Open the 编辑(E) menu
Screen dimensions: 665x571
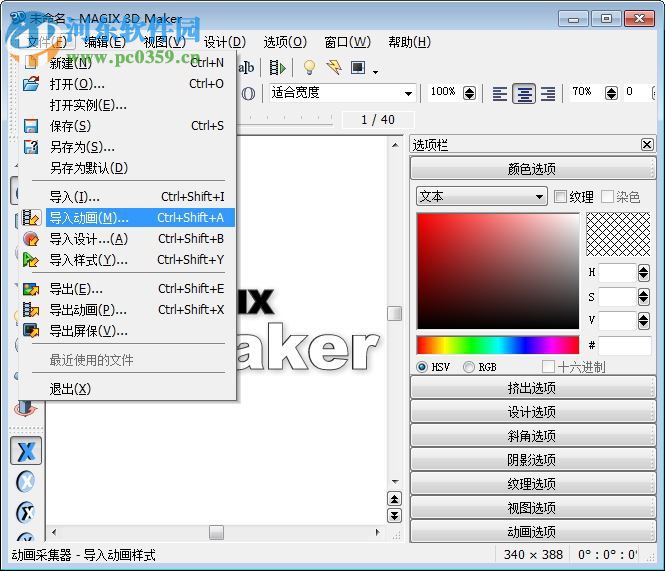tap(105, 42)
